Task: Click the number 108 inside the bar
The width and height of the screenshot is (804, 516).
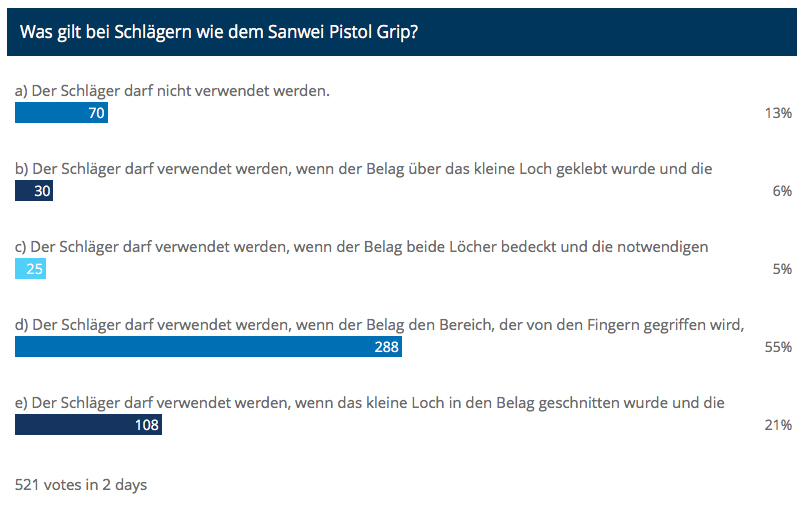Action: pos(147,425)
